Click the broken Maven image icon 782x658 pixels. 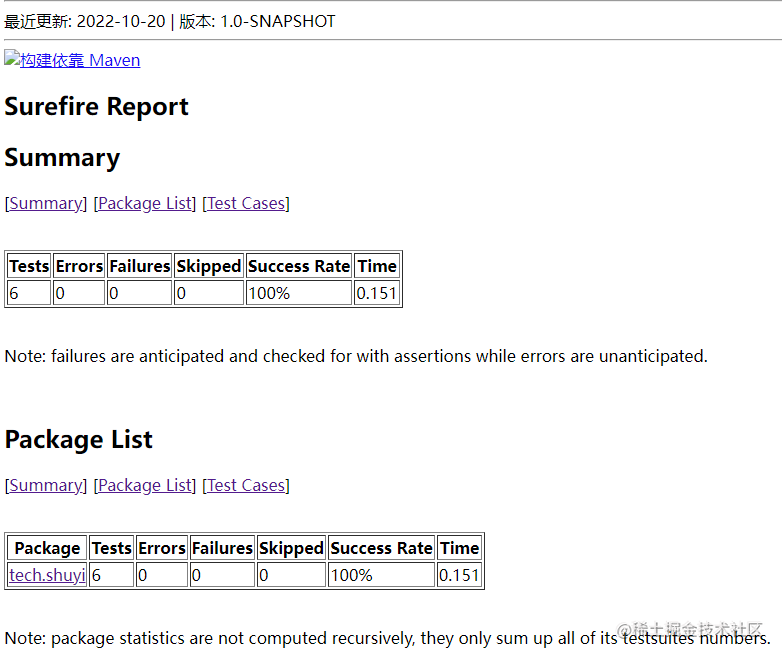pos(12,58)
